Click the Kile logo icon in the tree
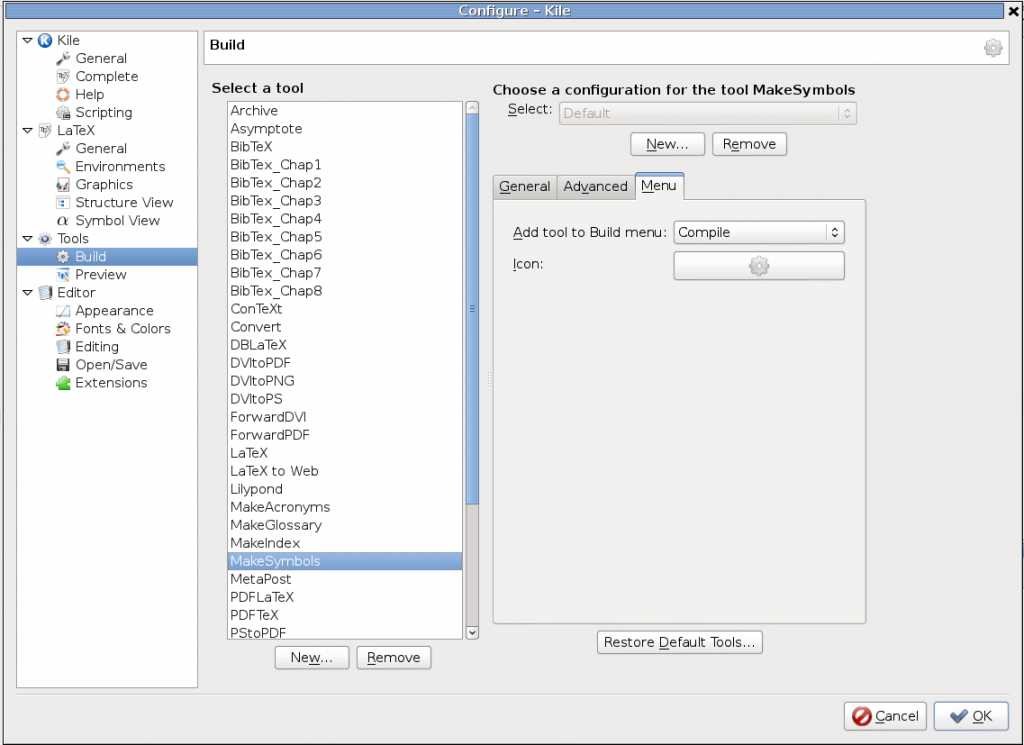The width and height of the screenshot is (1024, 745). point(45,40)
